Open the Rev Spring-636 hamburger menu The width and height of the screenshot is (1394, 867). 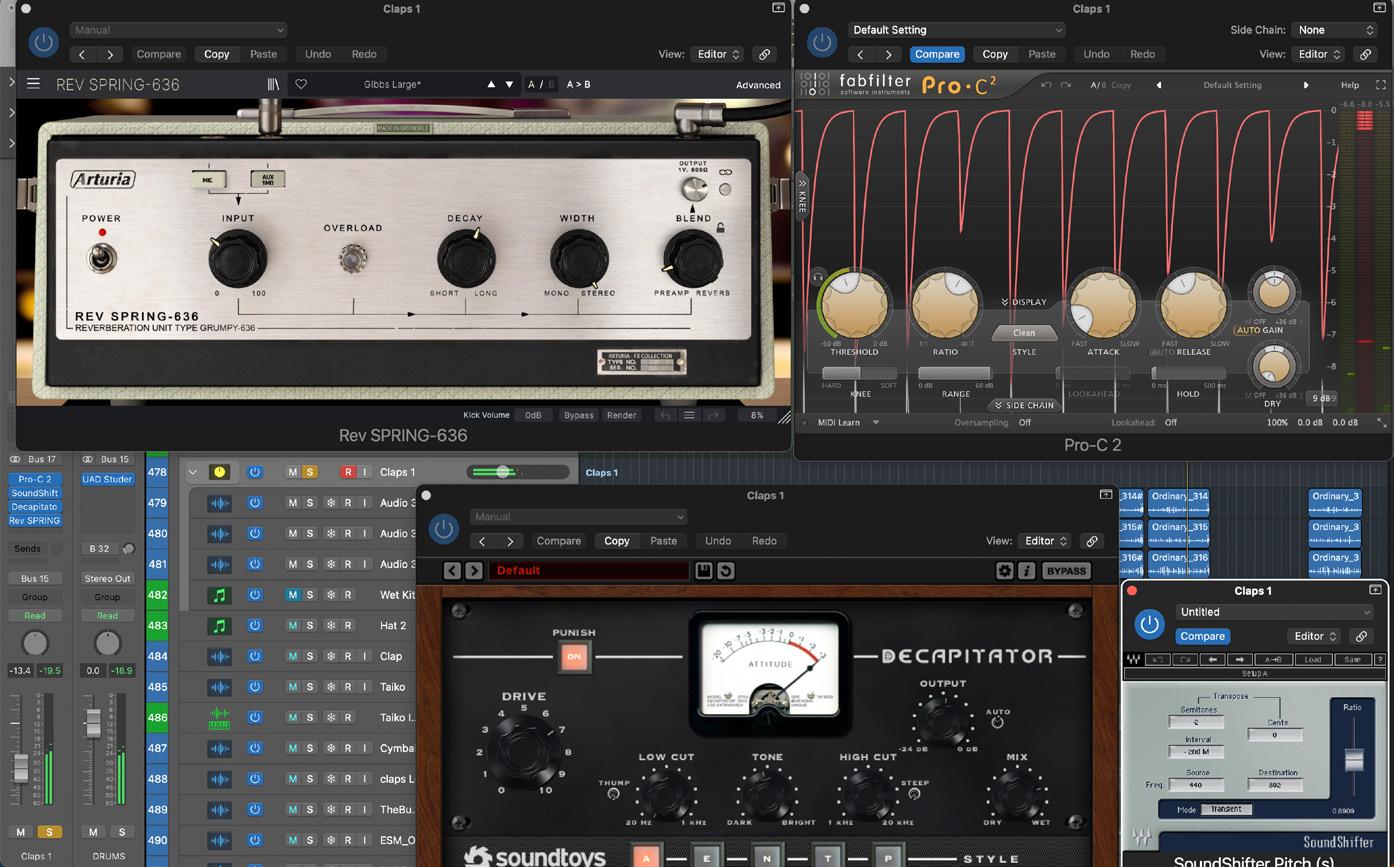coord(33,84)
